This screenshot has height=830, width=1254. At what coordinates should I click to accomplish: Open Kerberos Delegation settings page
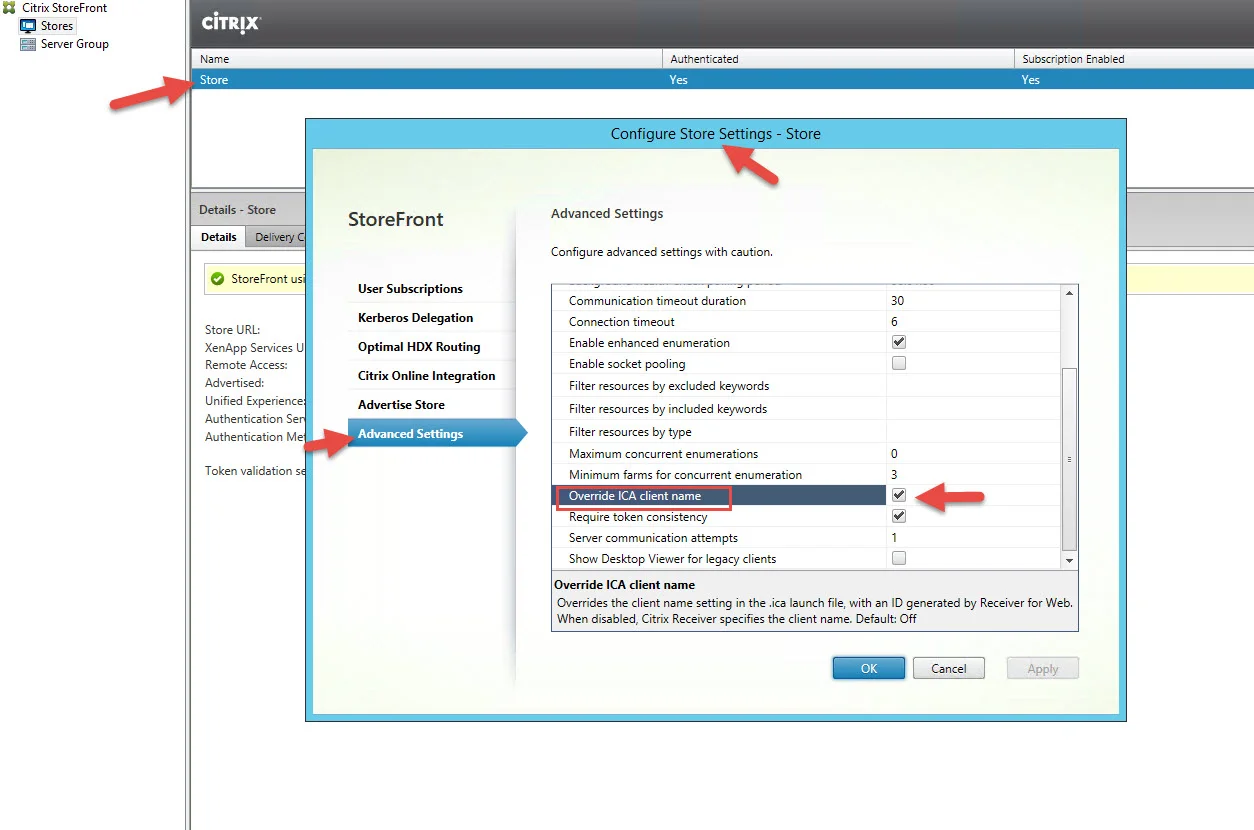(x=415, y=318)
